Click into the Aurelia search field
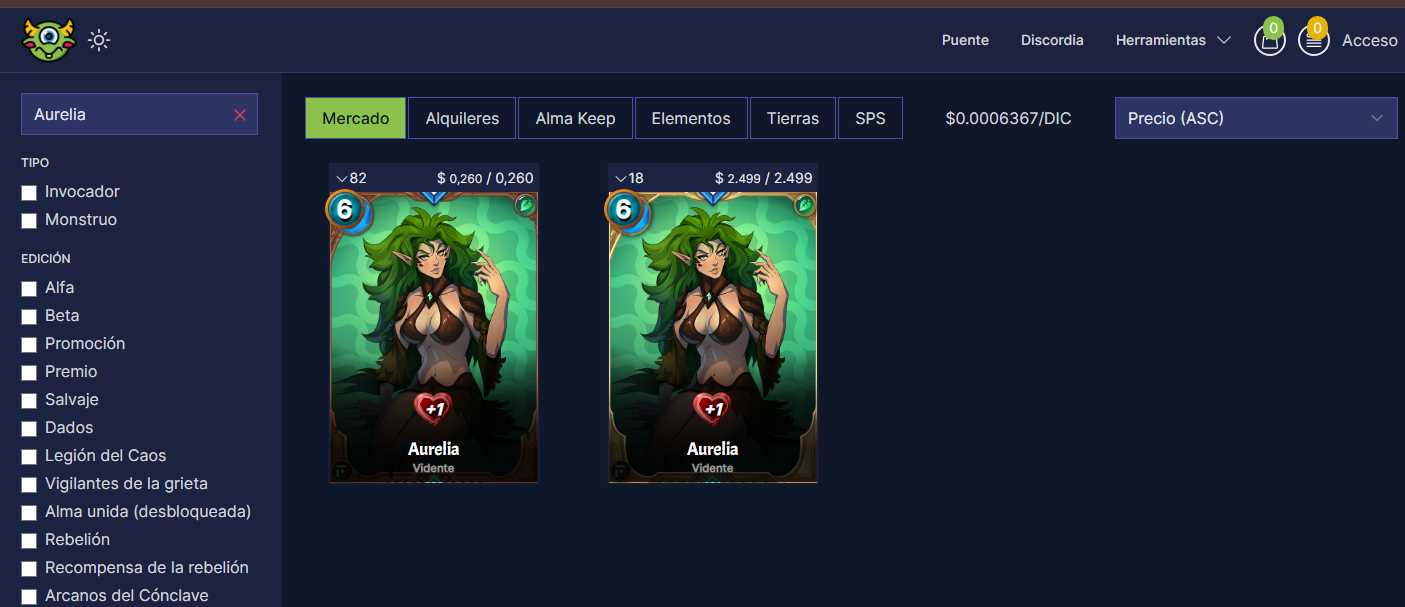1405x607 pixels. [x=130, y=114]
